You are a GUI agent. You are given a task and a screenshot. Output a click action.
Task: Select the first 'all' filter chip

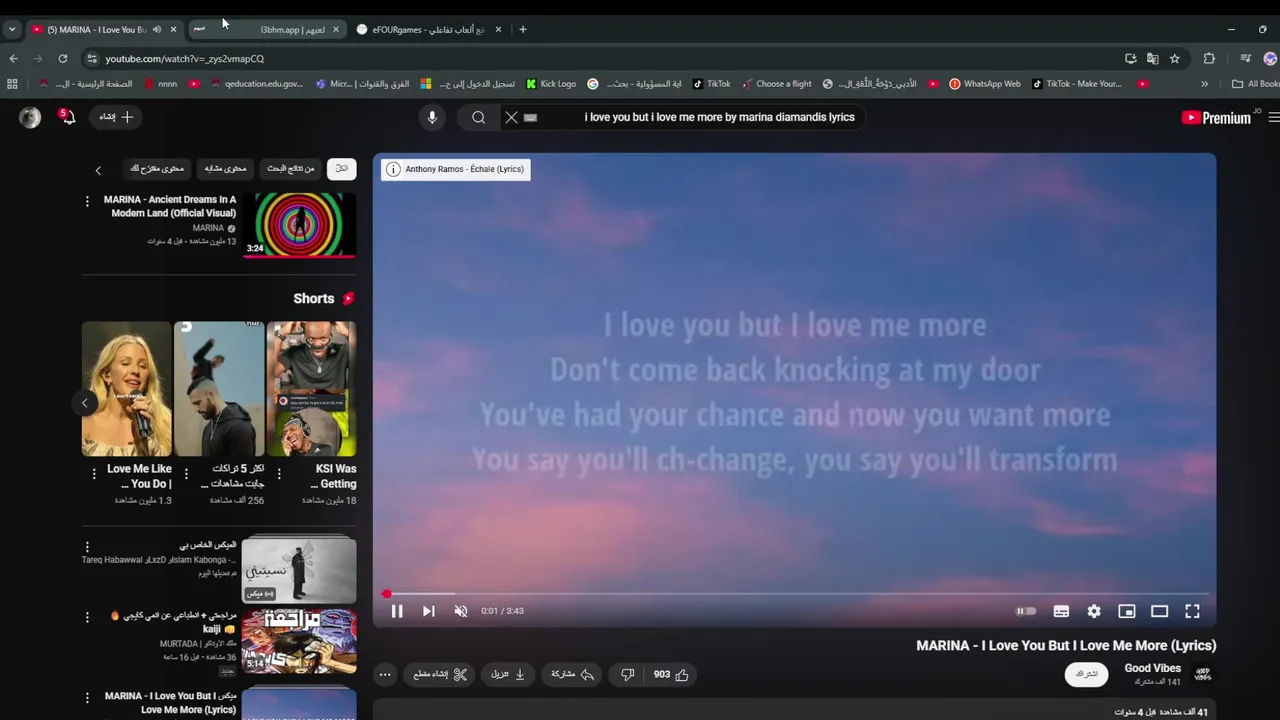click(x=342, y=169)
